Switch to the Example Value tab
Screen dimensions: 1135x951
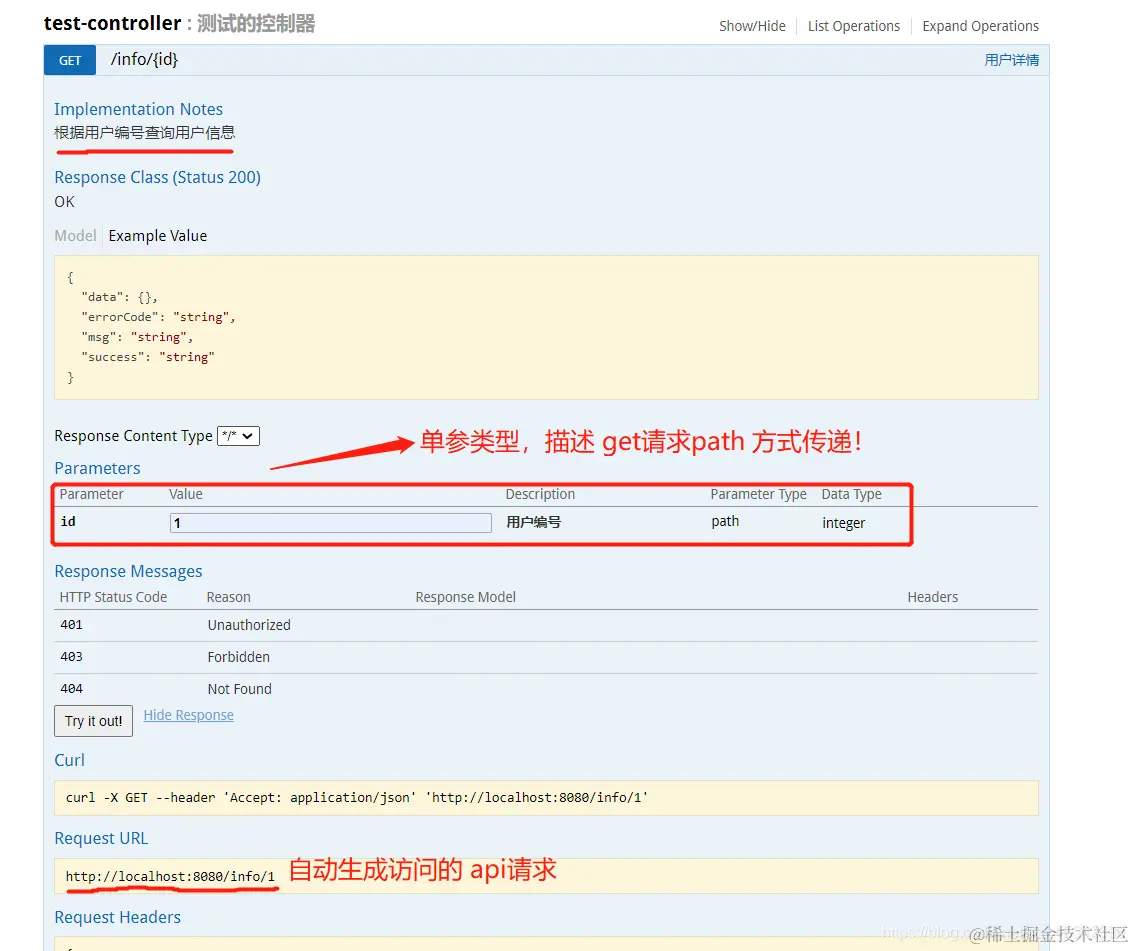pyautogui.click(x=158, y=236)
